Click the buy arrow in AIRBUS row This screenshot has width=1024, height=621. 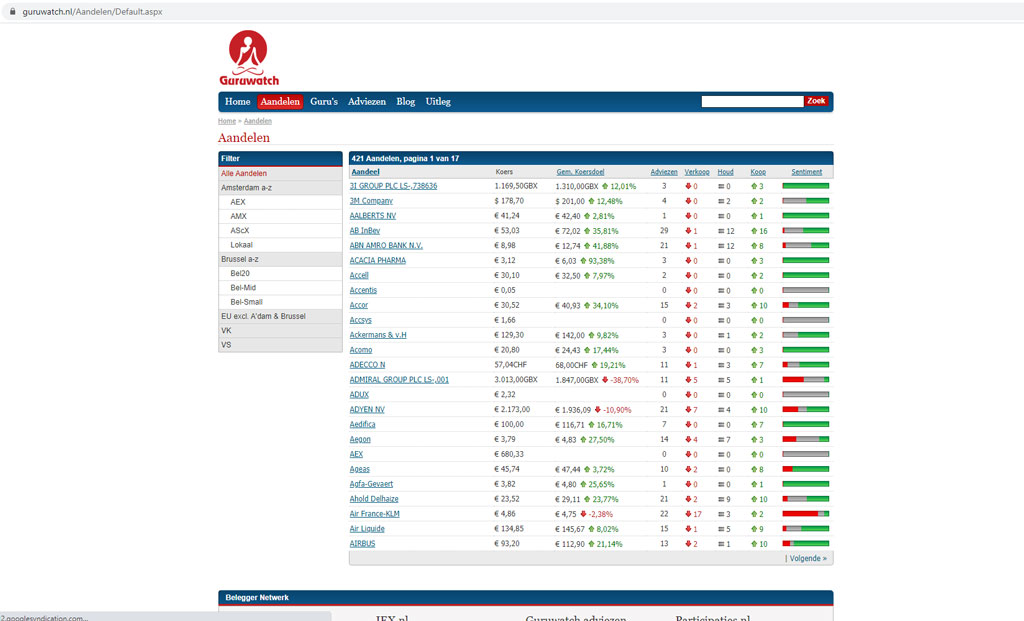coord(754,544)
